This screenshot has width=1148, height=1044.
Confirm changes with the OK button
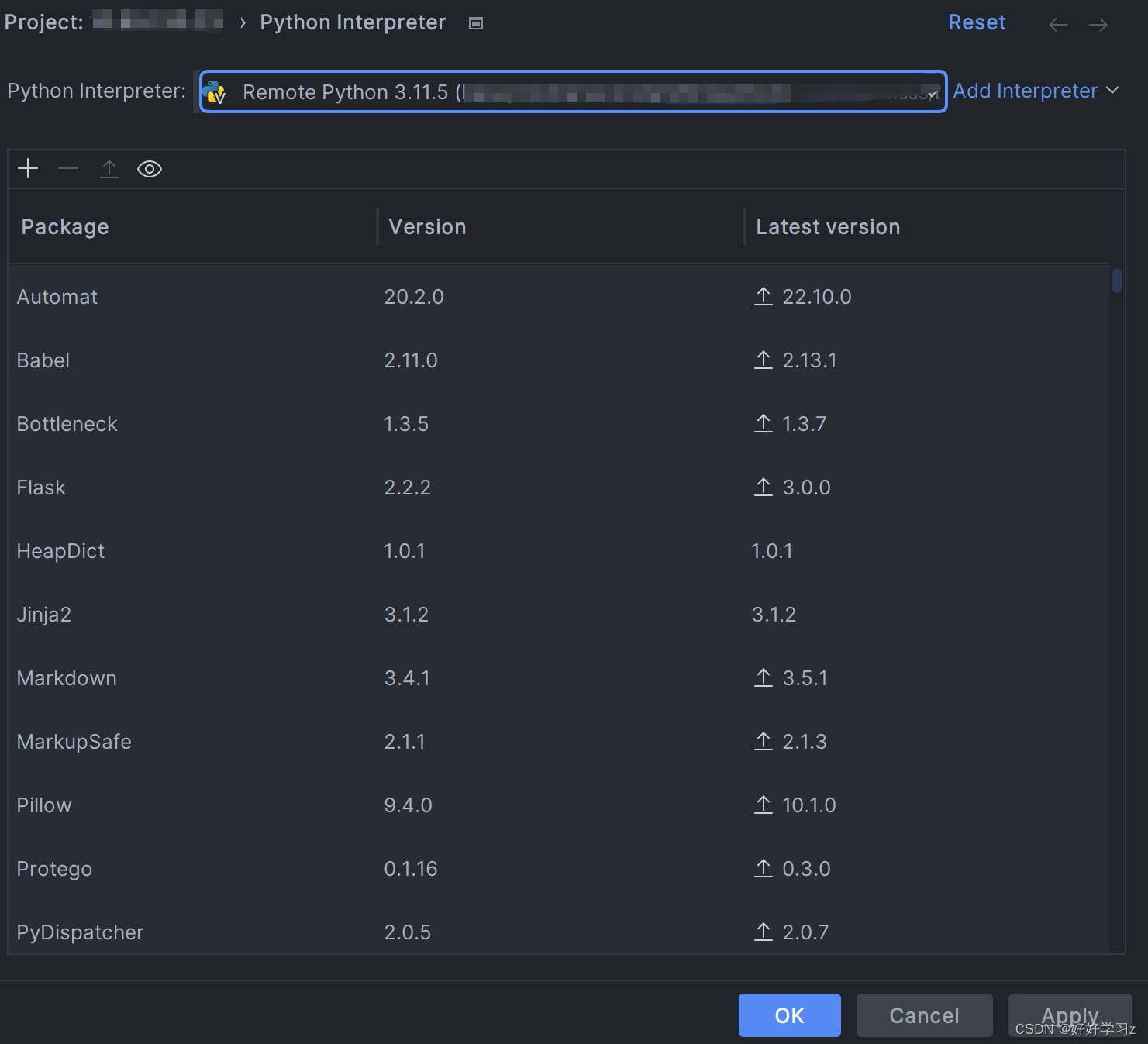coord(789,1015)
